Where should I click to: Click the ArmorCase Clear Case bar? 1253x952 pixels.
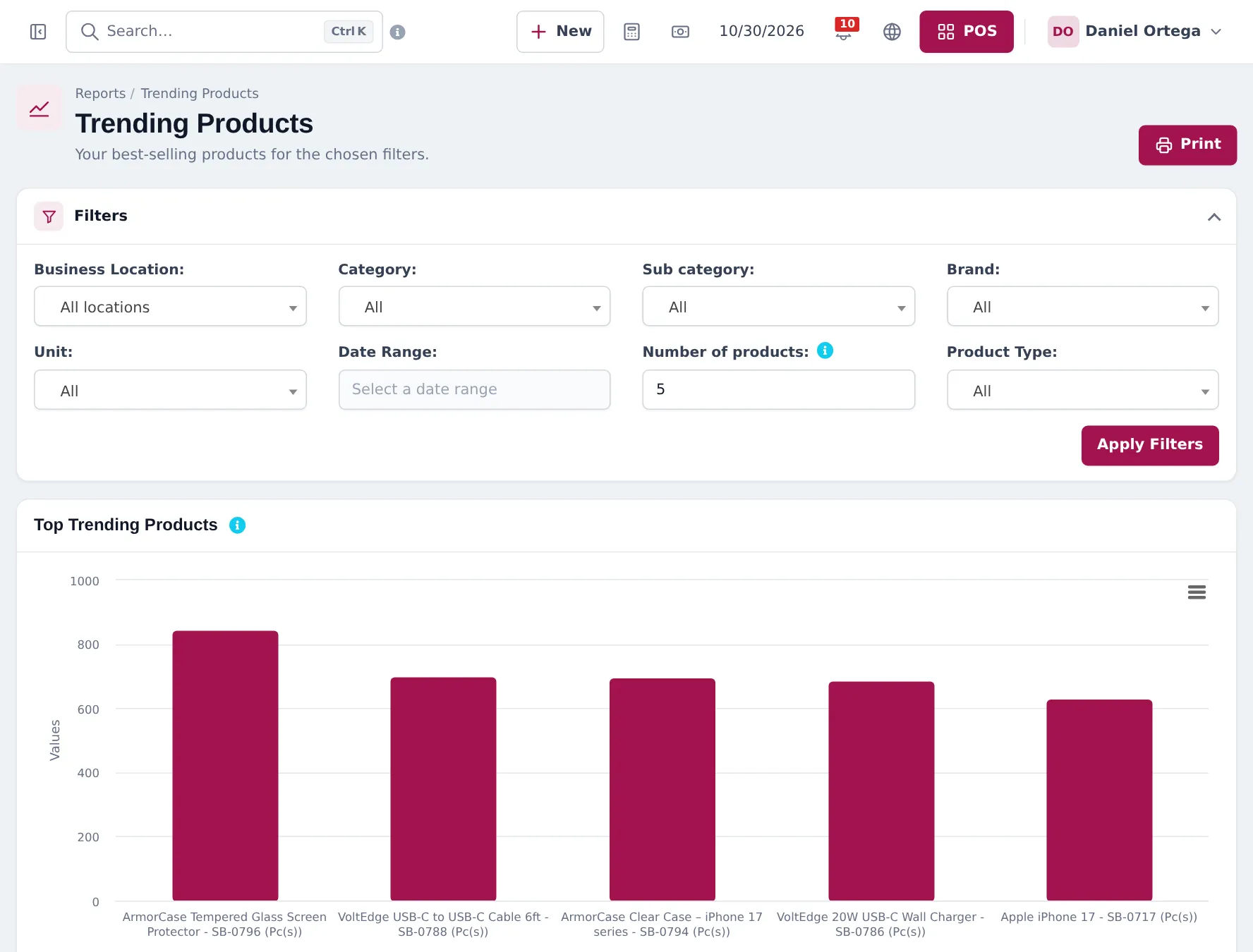coord(662,790)
